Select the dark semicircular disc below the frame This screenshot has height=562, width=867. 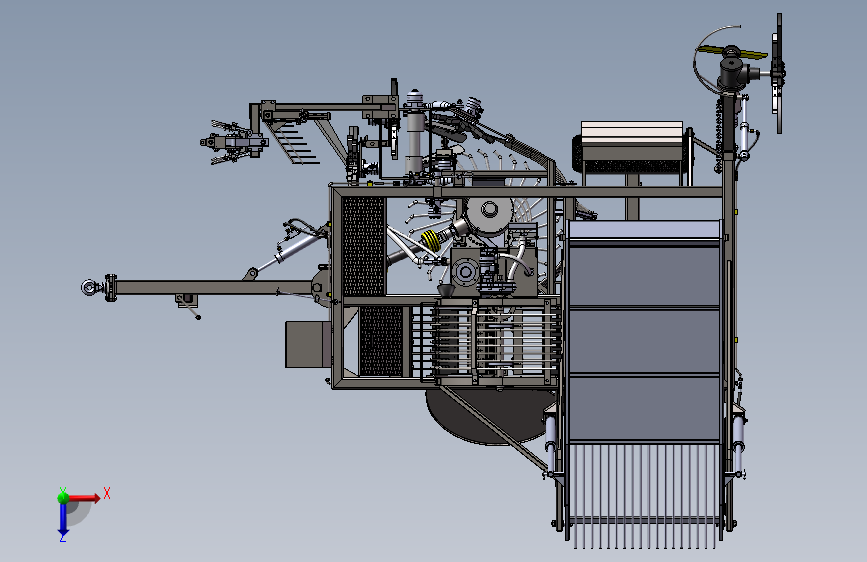tap(490, 416)
